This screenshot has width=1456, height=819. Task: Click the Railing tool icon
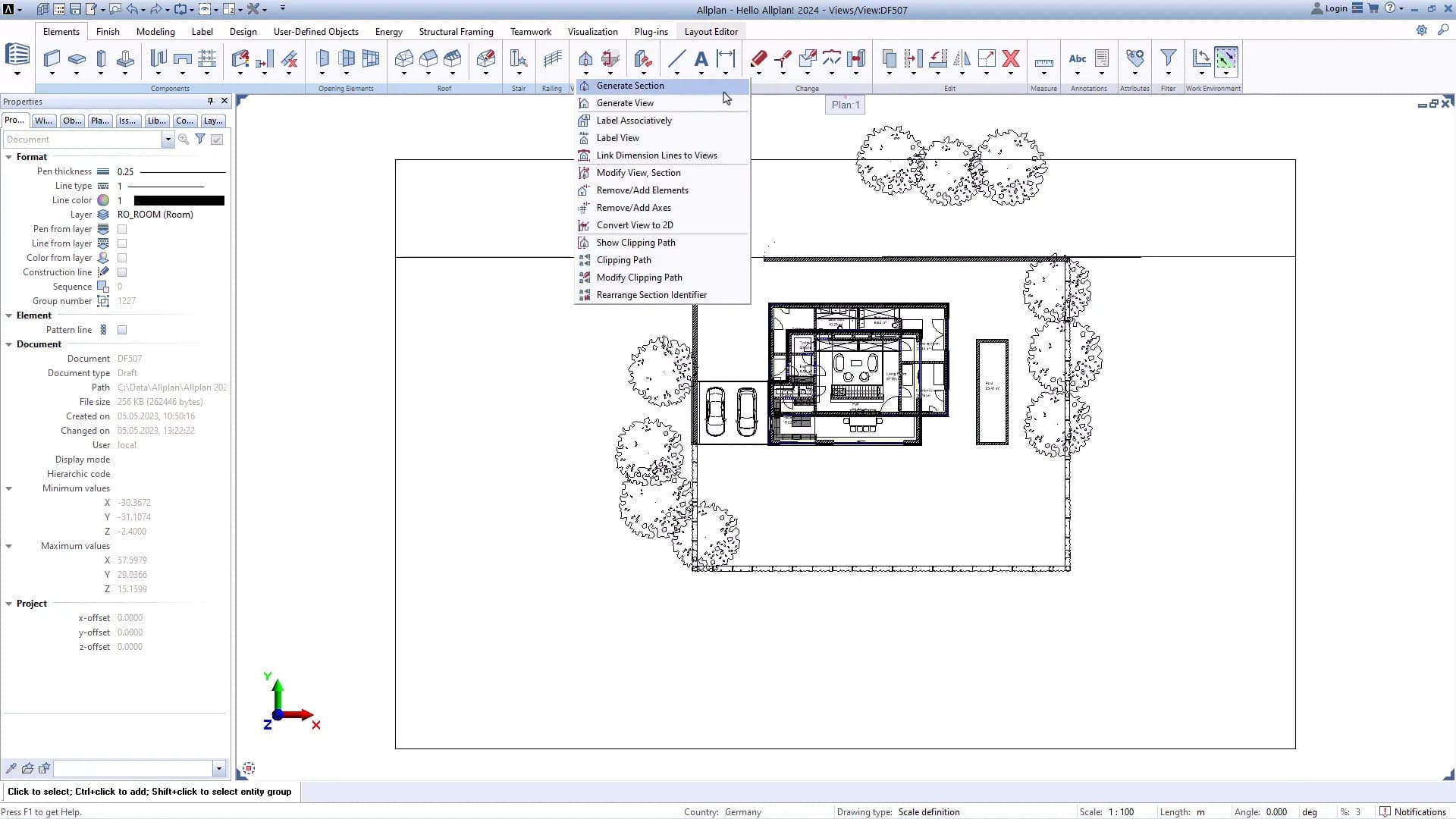(553, 58)
